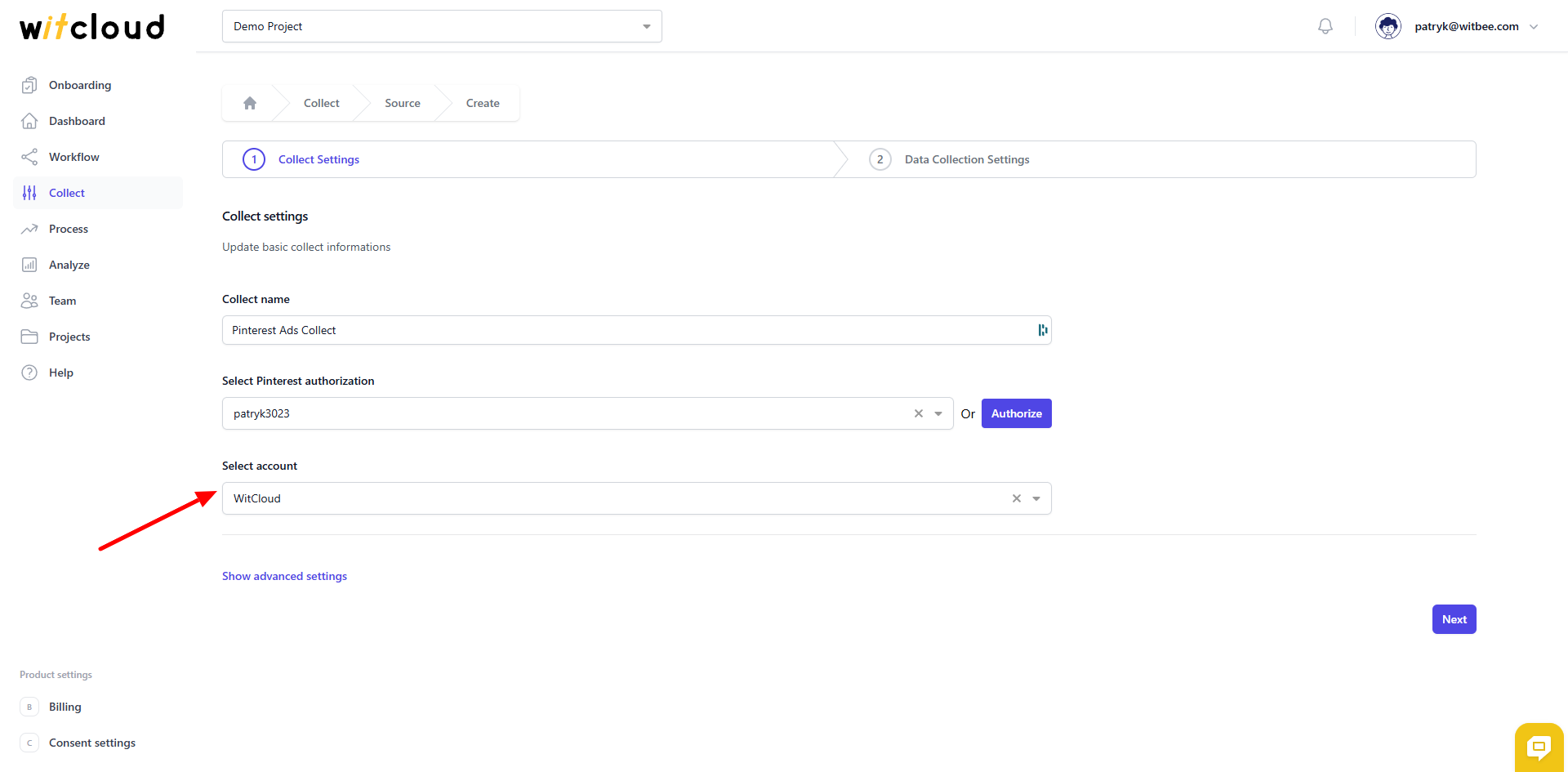This screenshot has height=772, width=1568.
Task: Click the Authorize button
Action: [1017, 413]
